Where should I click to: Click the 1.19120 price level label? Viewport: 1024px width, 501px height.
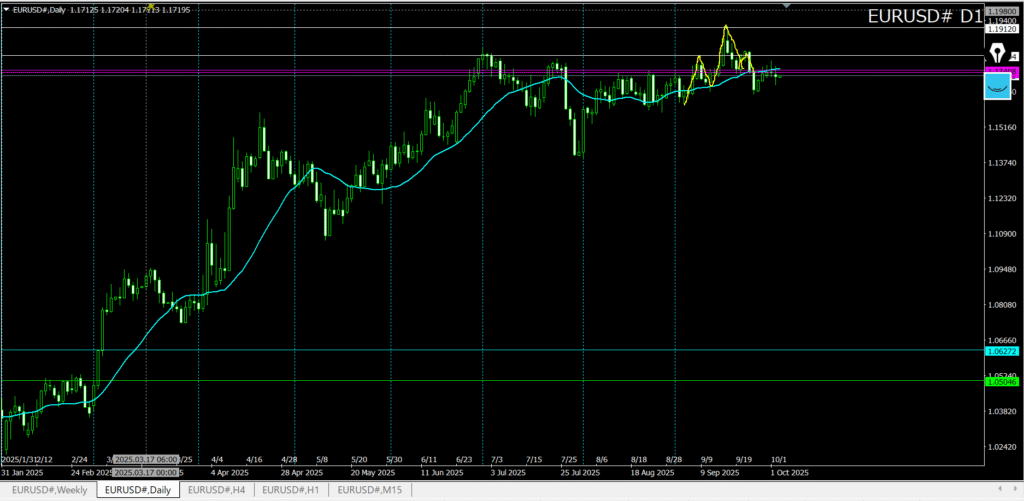tap(1001, 28)
